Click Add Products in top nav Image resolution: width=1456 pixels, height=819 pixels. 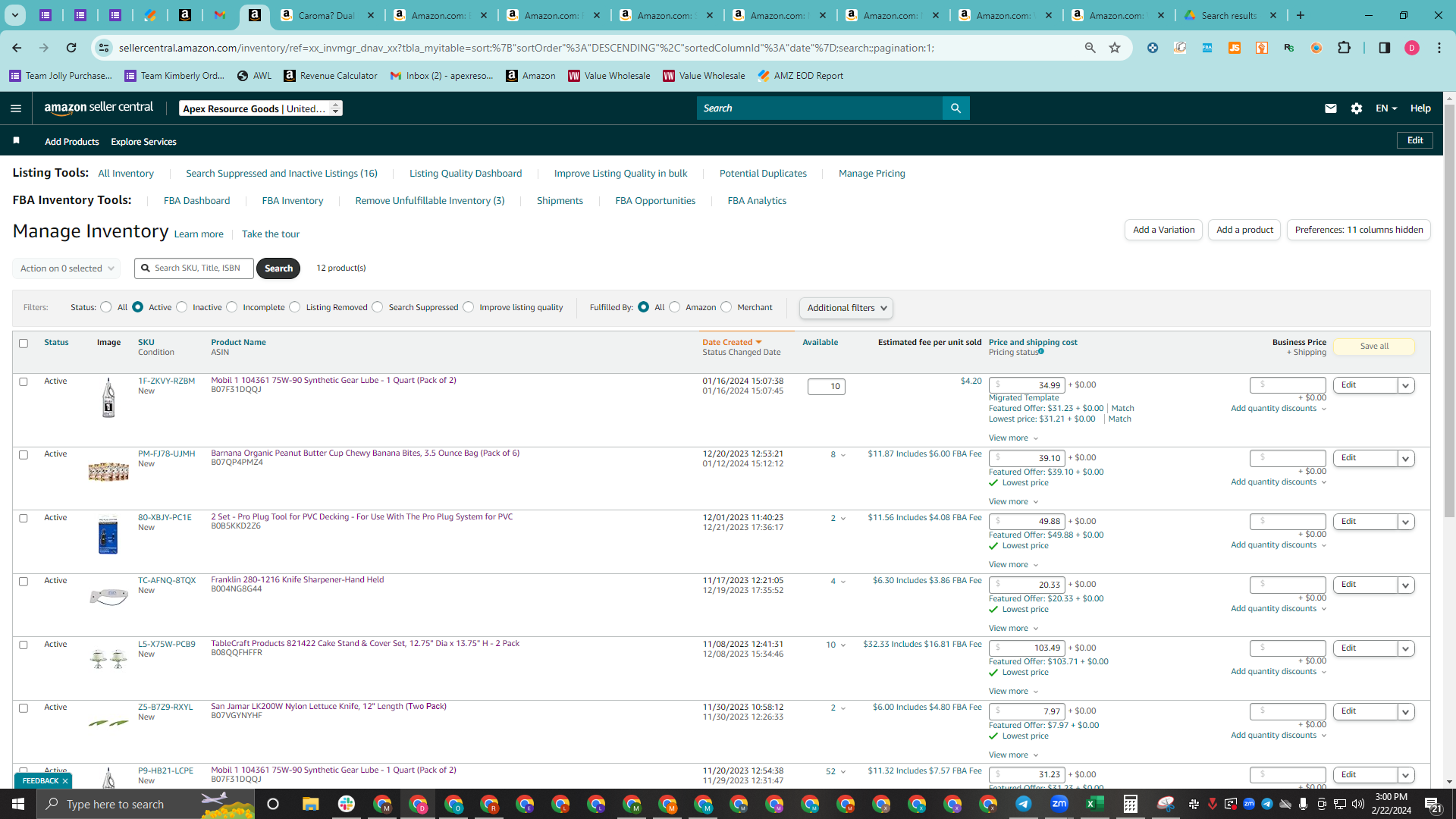tap(72, 142)
